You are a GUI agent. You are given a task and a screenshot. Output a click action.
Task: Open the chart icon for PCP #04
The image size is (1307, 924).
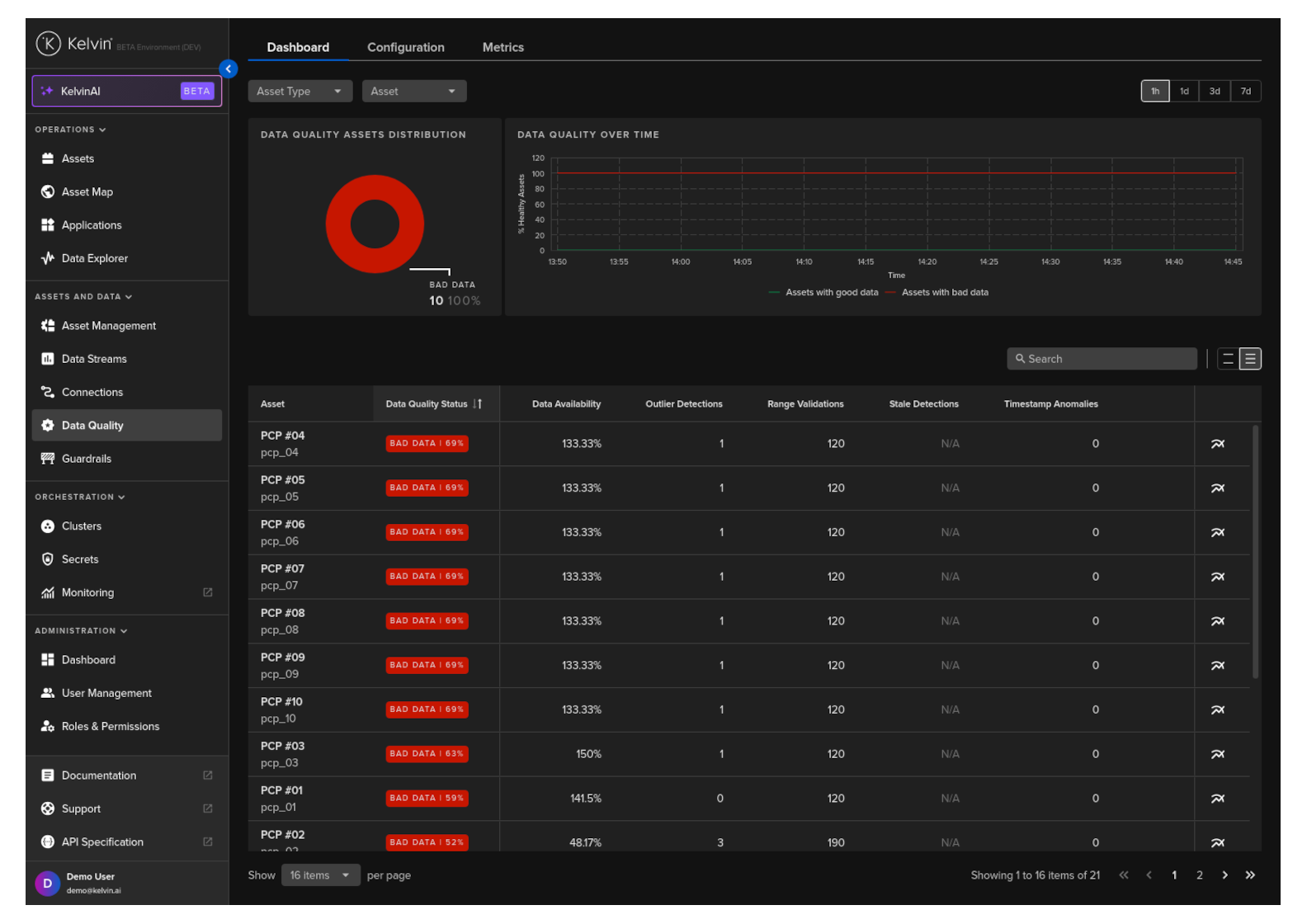pyautogui.click(x=1217, y=444)
